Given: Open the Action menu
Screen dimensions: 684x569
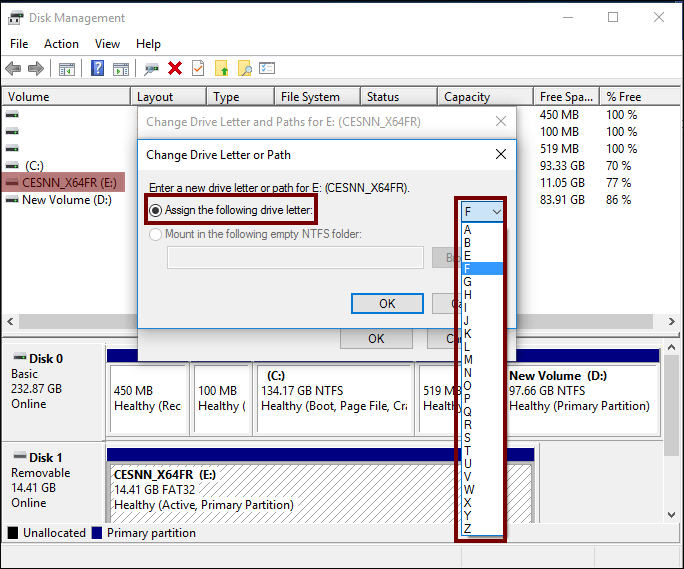Looking at the screenshot, I should (x=62, y=44).
